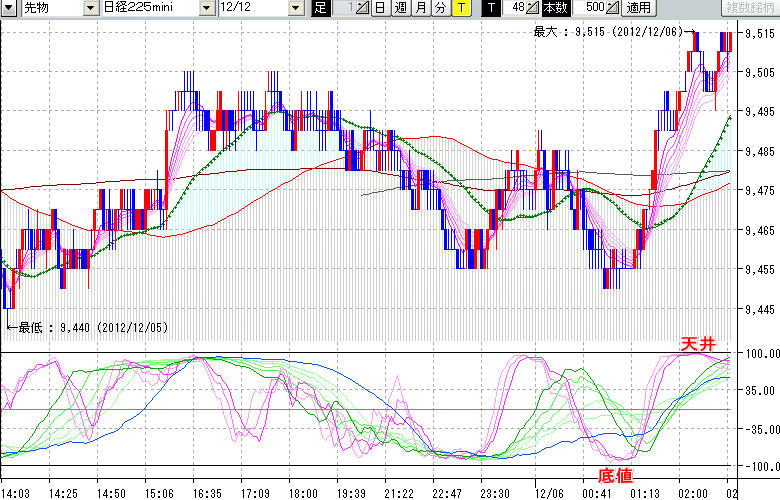Toggle the yellow T tick chart button
This screenshot has width=780, height=500.
(460, 8)
